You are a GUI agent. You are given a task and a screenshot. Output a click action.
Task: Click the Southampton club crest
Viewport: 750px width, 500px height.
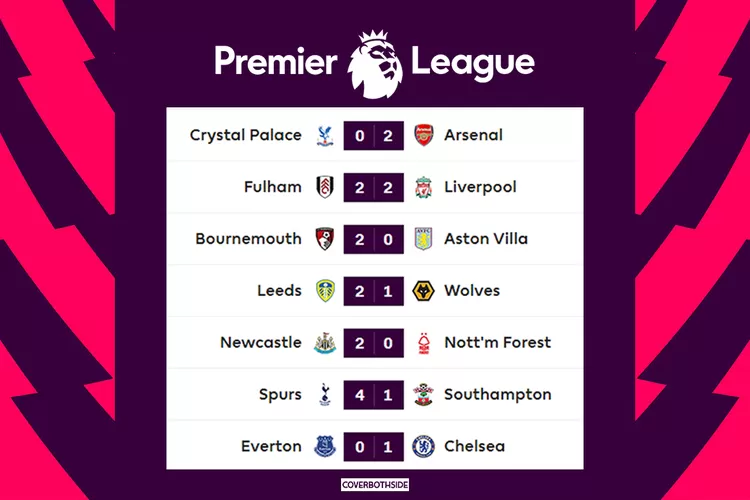424,395
